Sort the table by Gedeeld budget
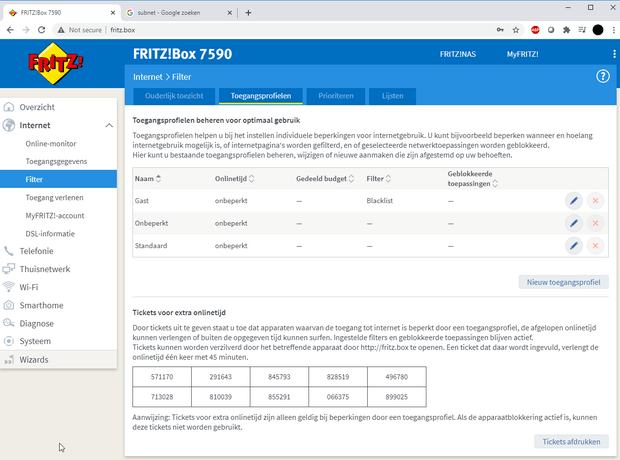 click(x=325, y=179)
